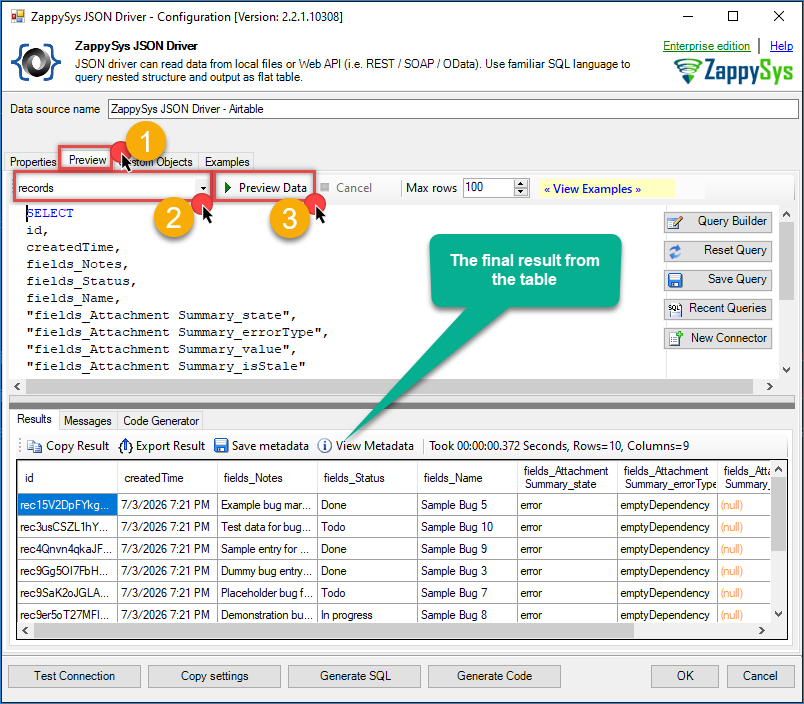Click the createdTime column header

[x=167, y=478]
